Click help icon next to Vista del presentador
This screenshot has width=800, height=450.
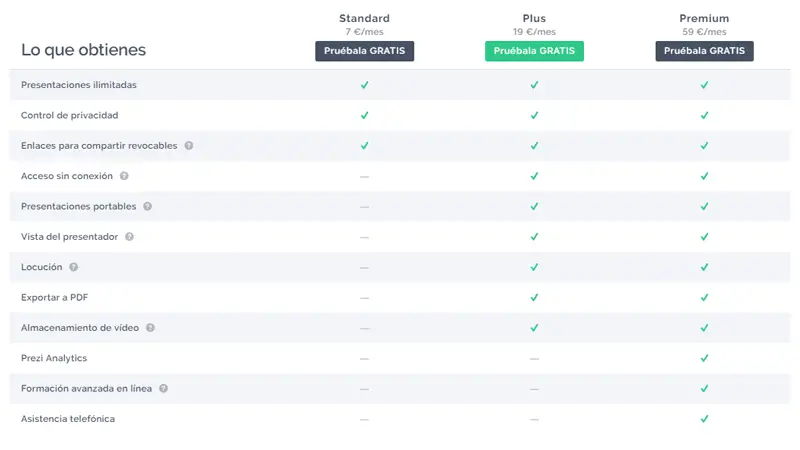click(x=129, y=237)
